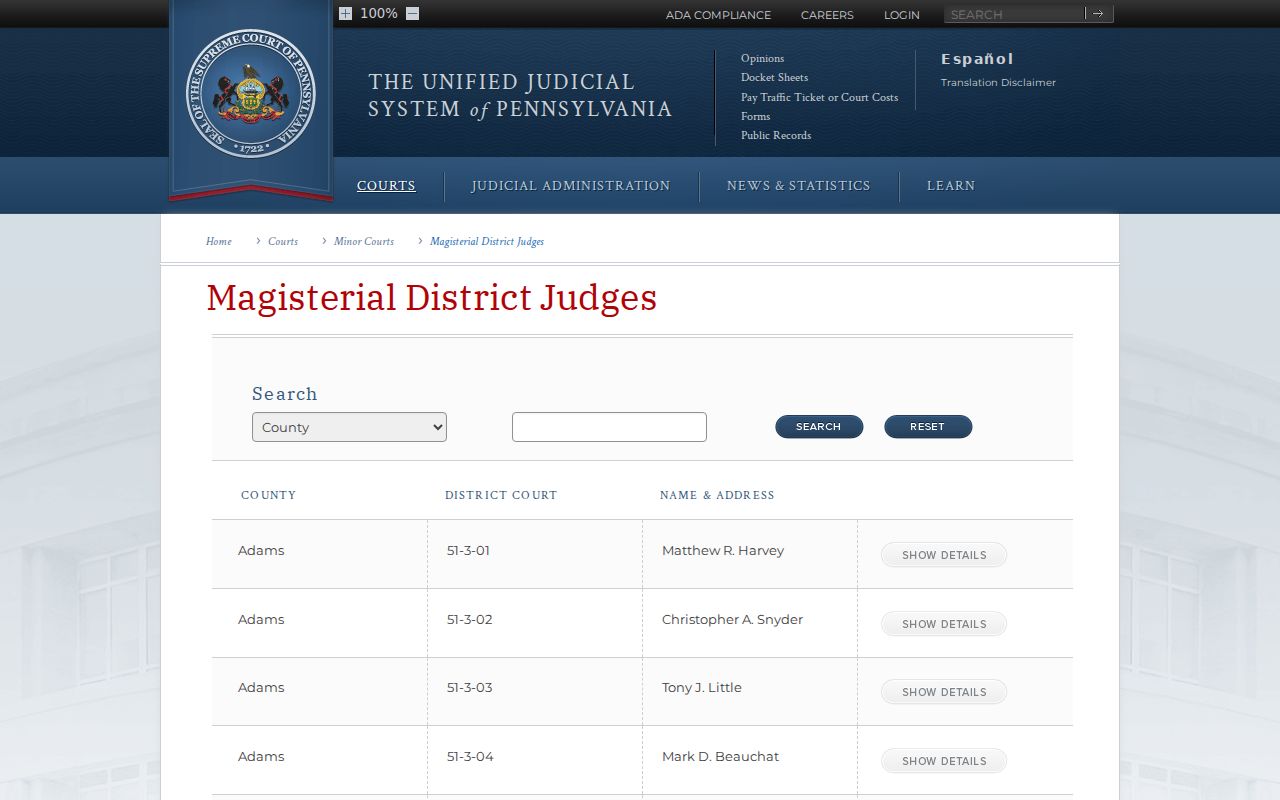
Task: Open Public Records
Action: (776, 135)
